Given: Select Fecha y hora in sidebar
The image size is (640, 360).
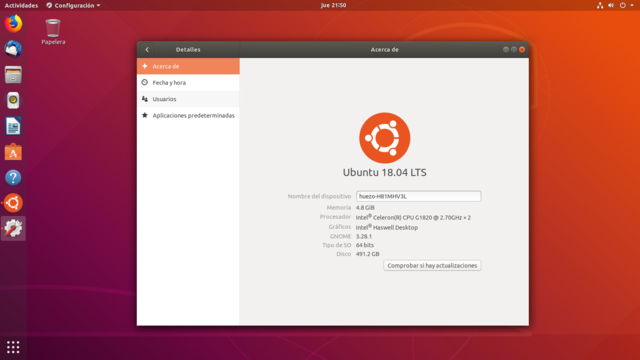Looking at the screenshot, I should 188,82.
